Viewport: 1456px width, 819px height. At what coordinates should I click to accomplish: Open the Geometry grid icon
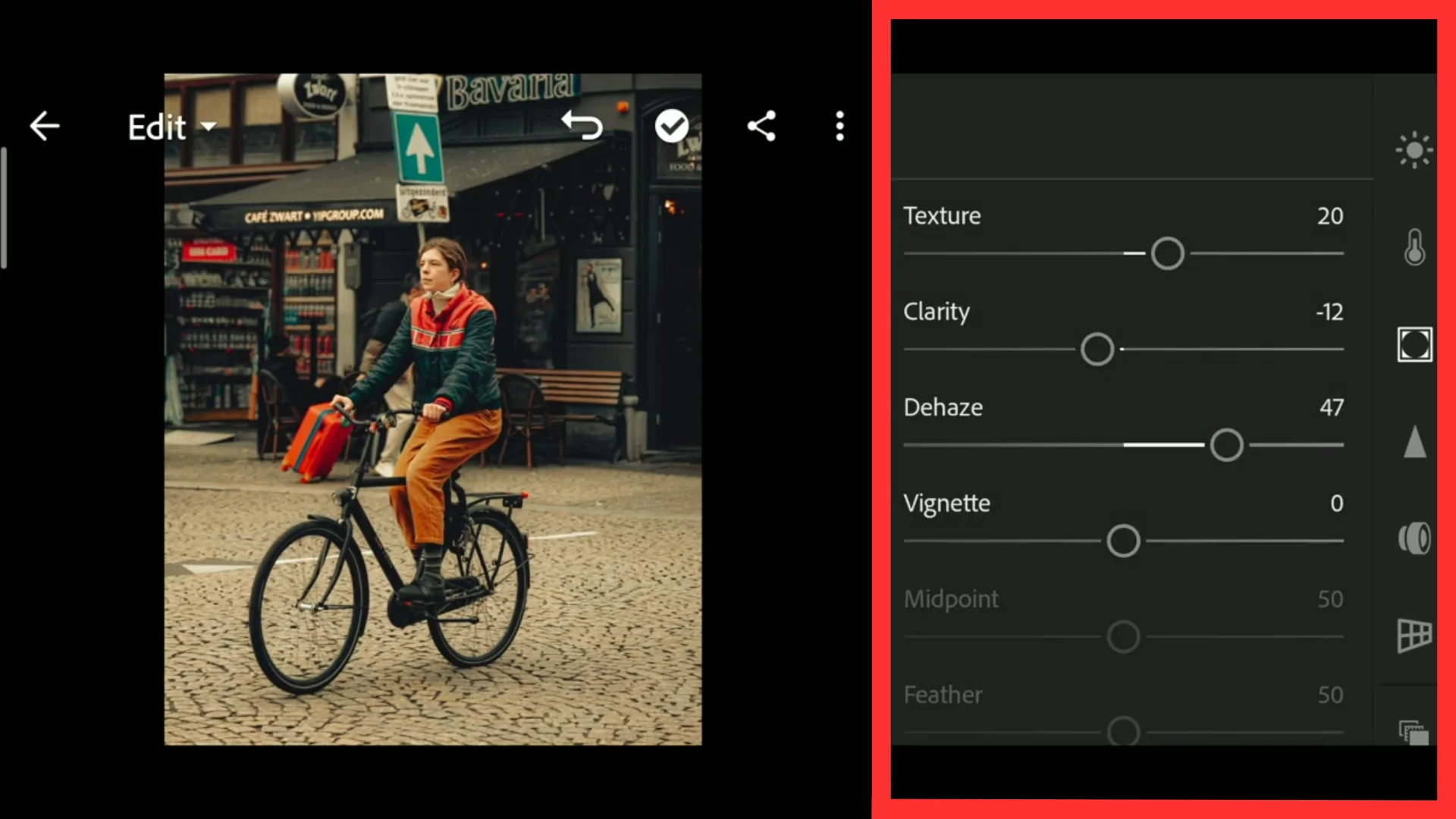point(1414,635)
